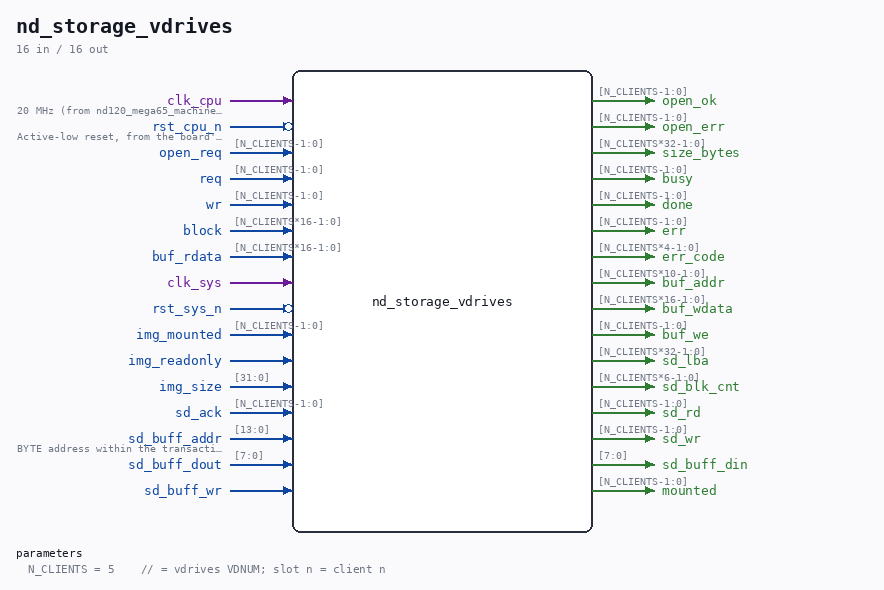Select the img_mounted input label

point(179,334)
